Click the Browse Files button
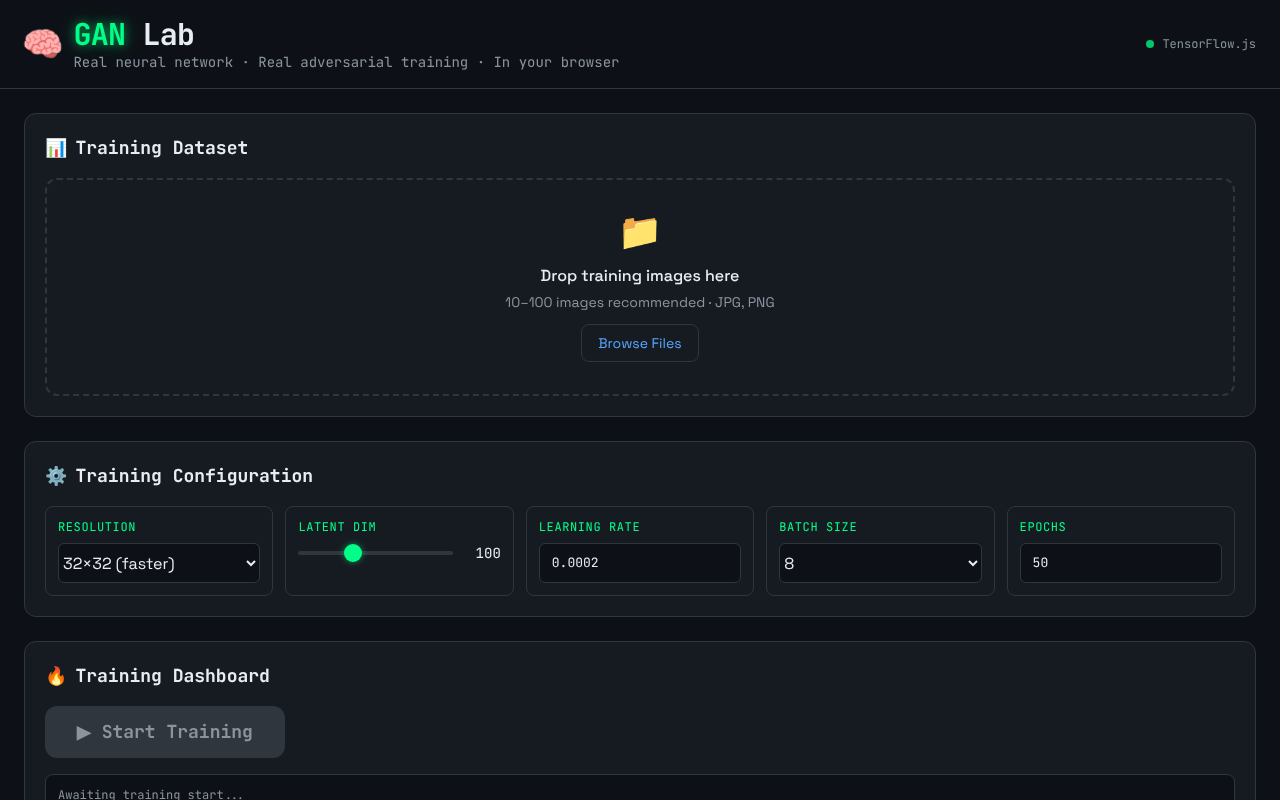 click(x=640, y=343)
